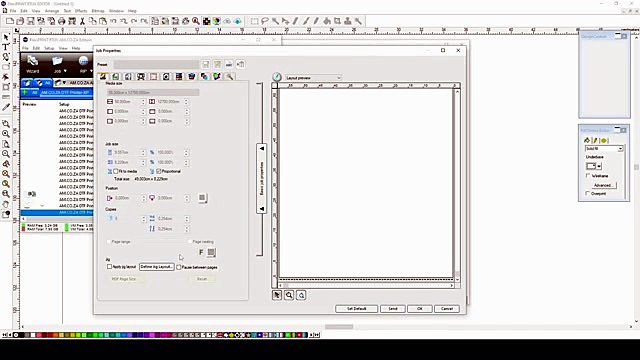Create a new document from main toolbar

10,21
